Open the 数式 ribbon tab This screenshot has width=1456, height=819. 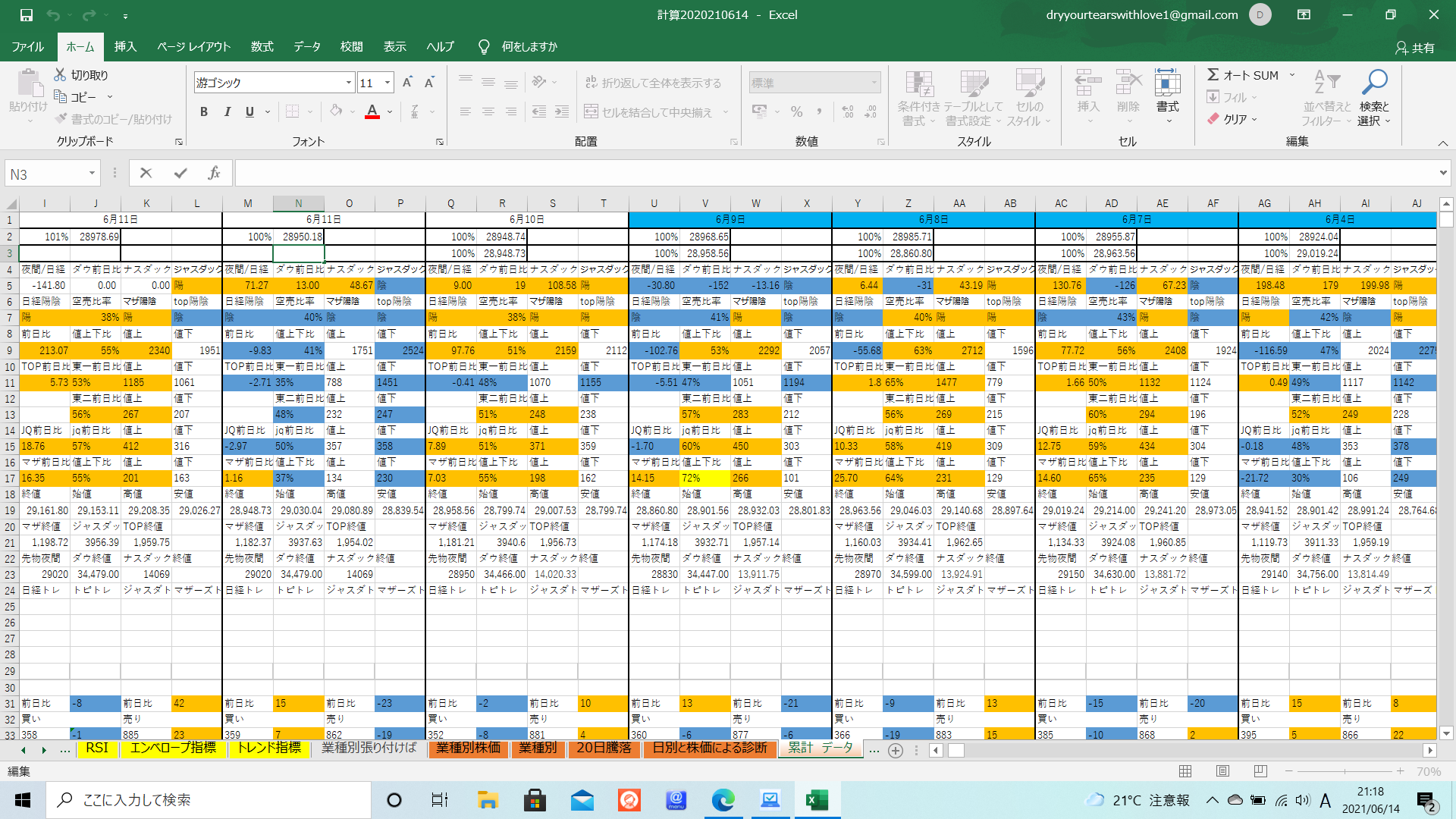click(262, 46)
